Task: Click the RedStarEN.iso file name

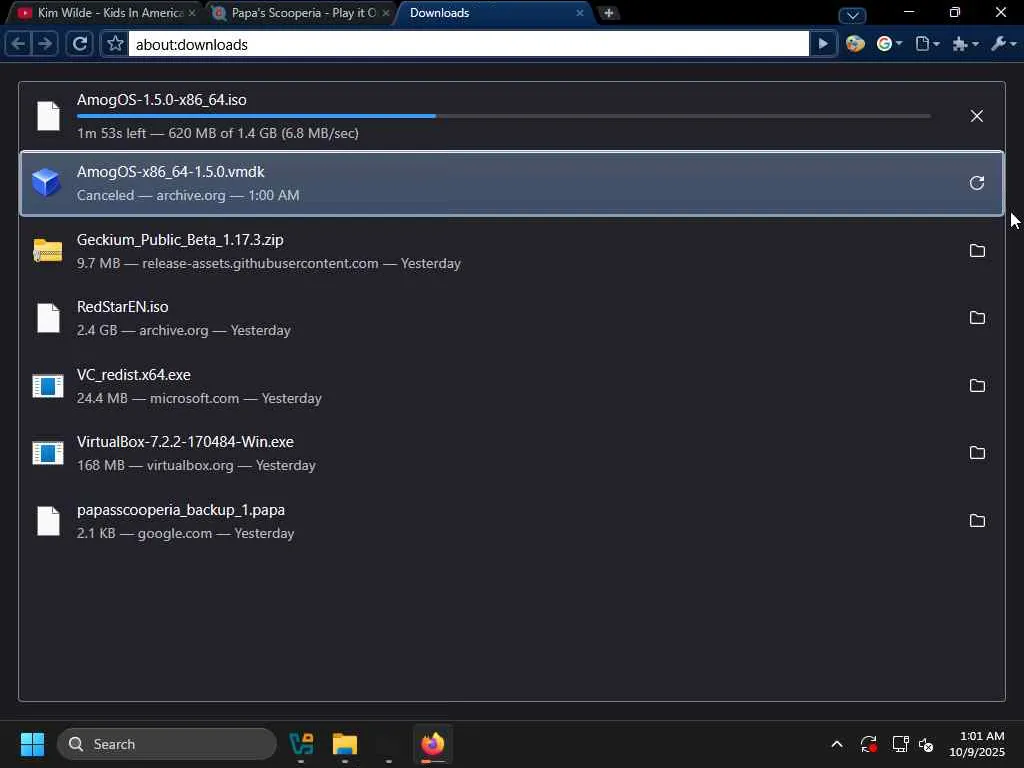Action: 123,307
